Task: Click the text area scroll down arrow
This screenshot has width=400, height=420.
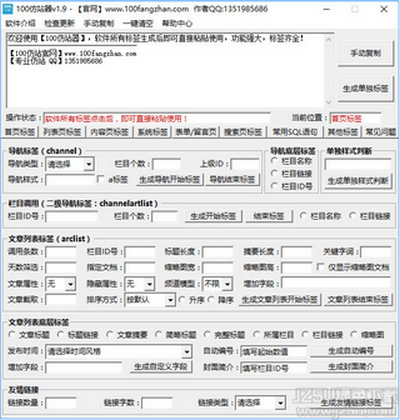Action: pos(329,102)
